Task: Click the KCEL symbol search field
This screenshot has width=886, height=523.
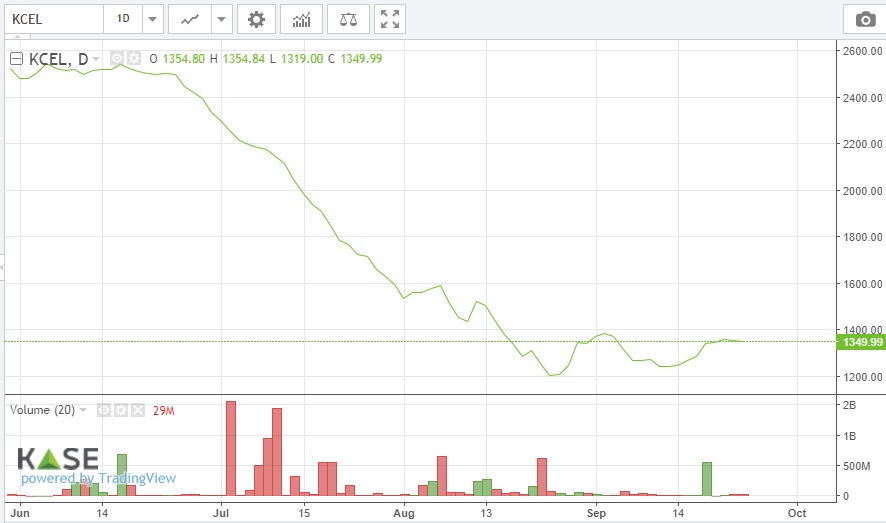Action: (x=54, y=19)
